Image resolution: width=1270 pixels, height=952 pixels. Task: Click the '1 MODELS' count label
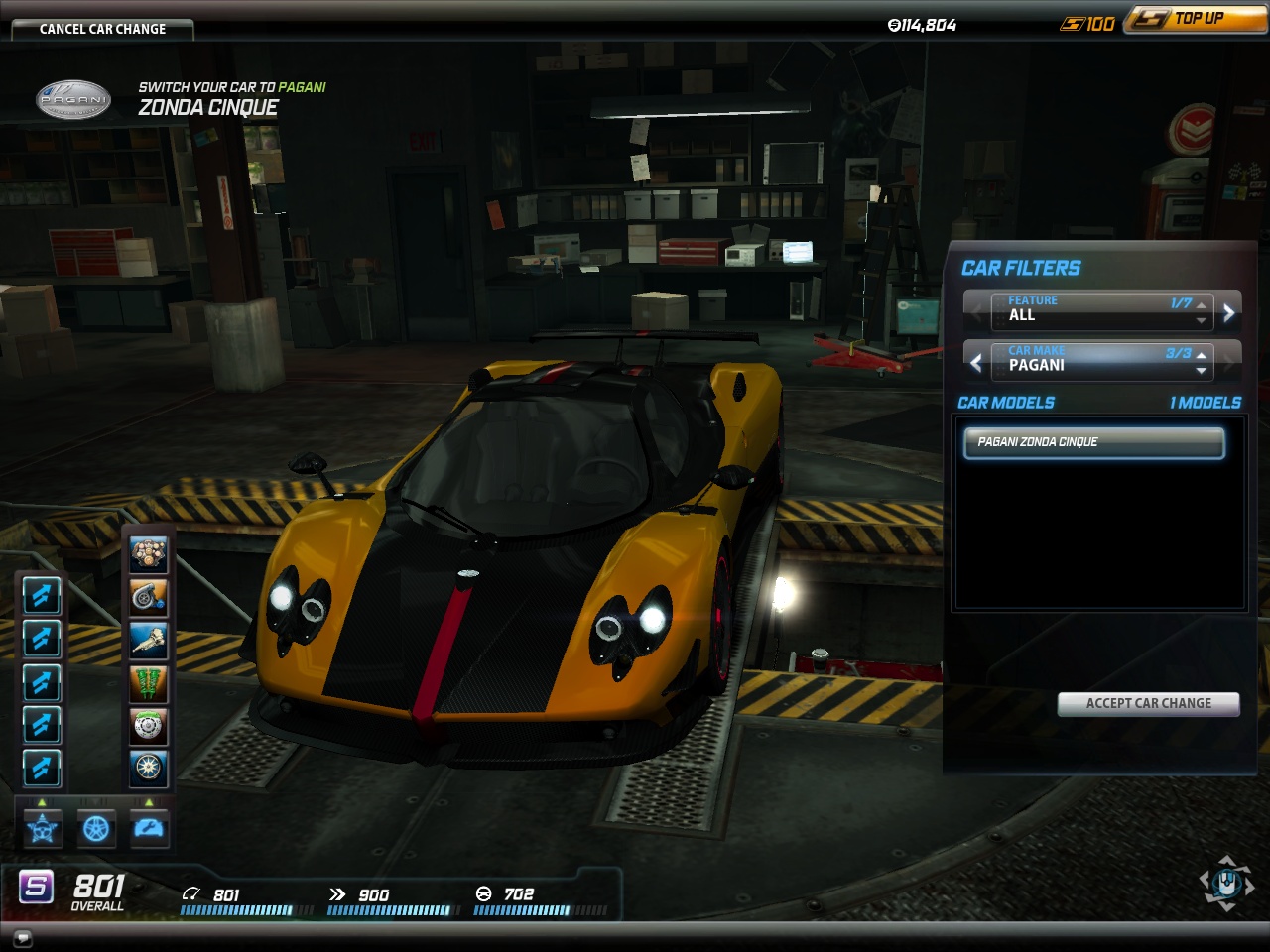(x=1206, y=403)
